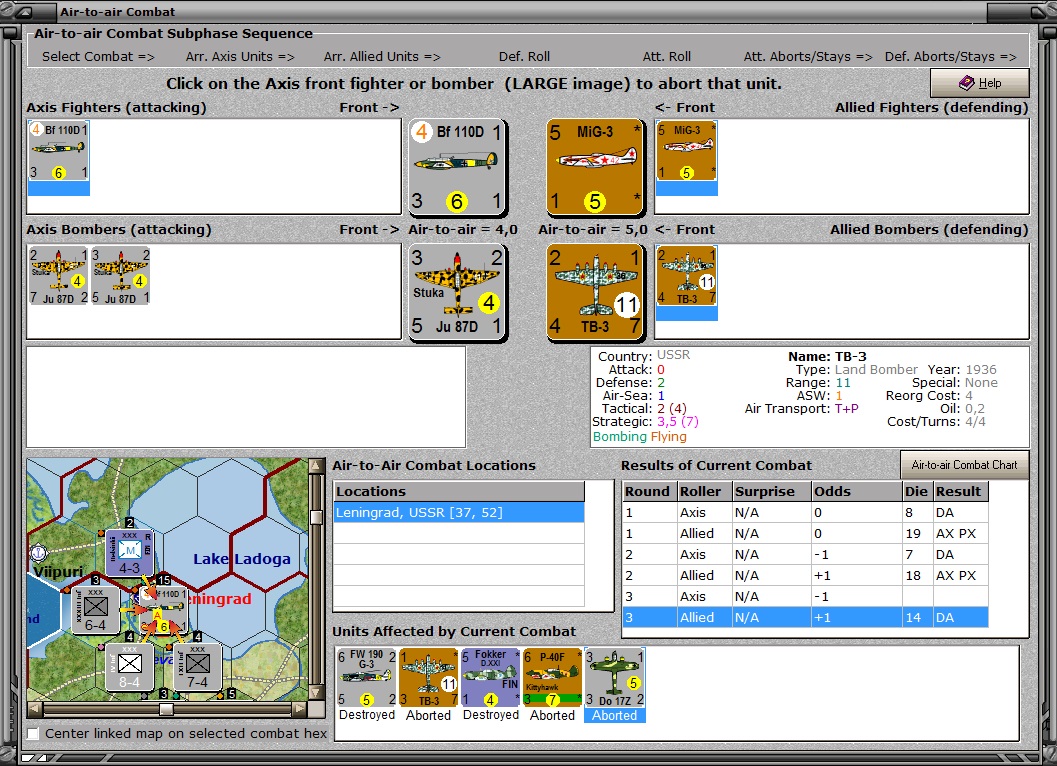Select the large TB-3 front bomber counter

[595, 291]
